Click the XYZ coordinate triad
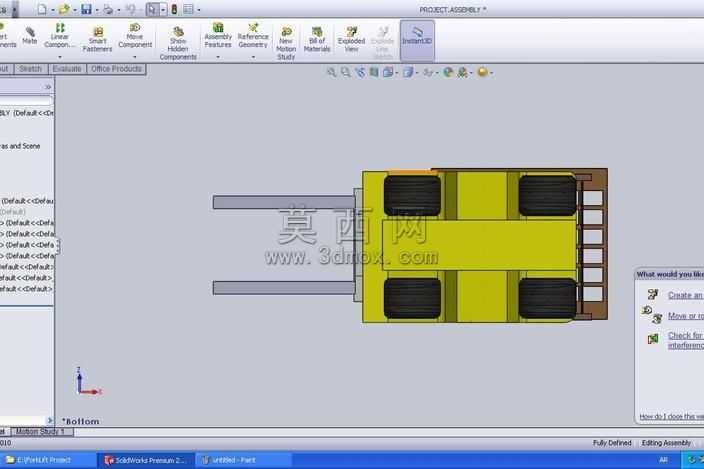The image size is (704, 469). (x=88, y=381)
